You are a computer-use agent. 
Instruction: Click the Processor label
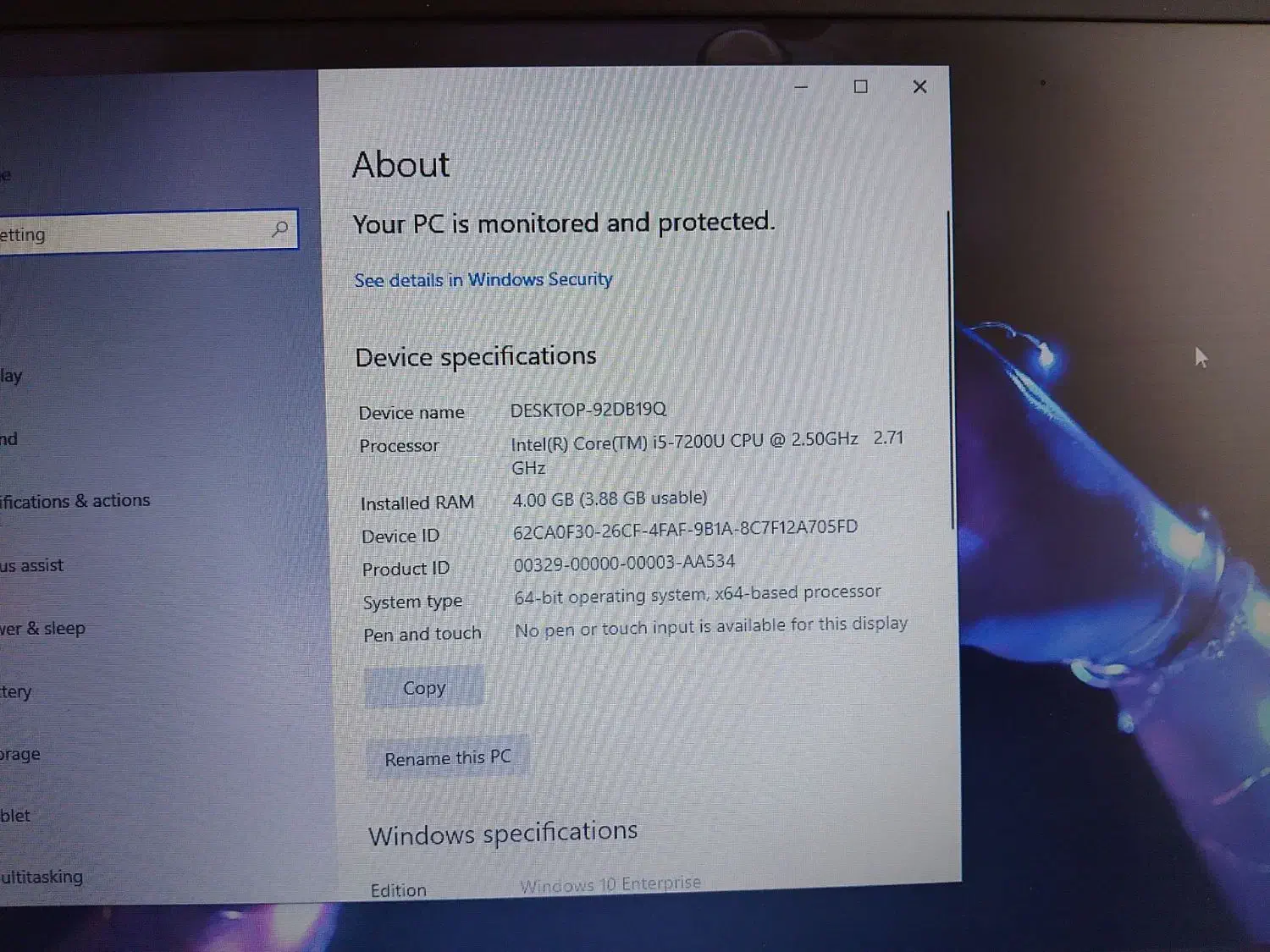399,446
